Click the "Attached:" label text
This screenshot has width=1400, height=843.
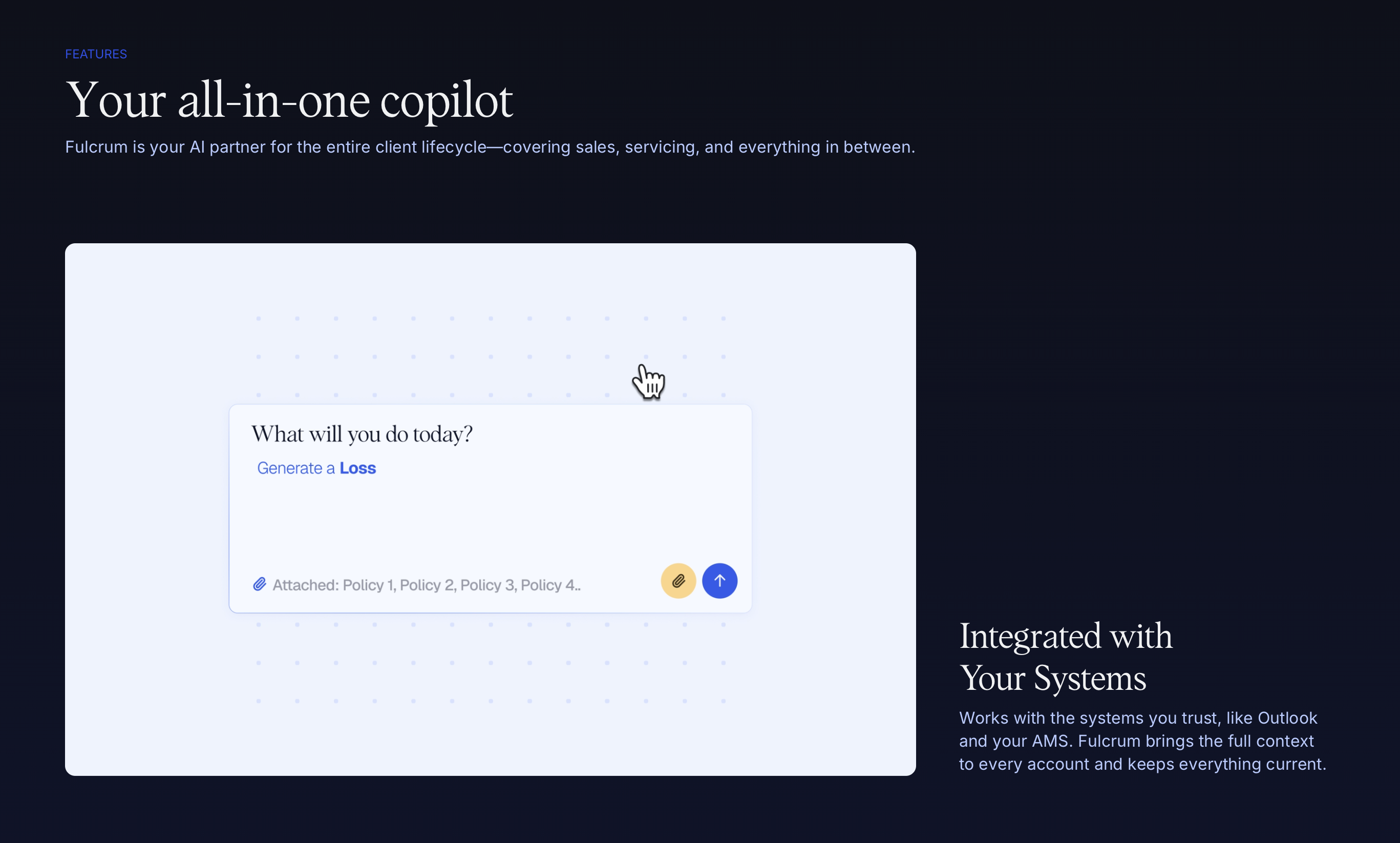coord(306,585)
